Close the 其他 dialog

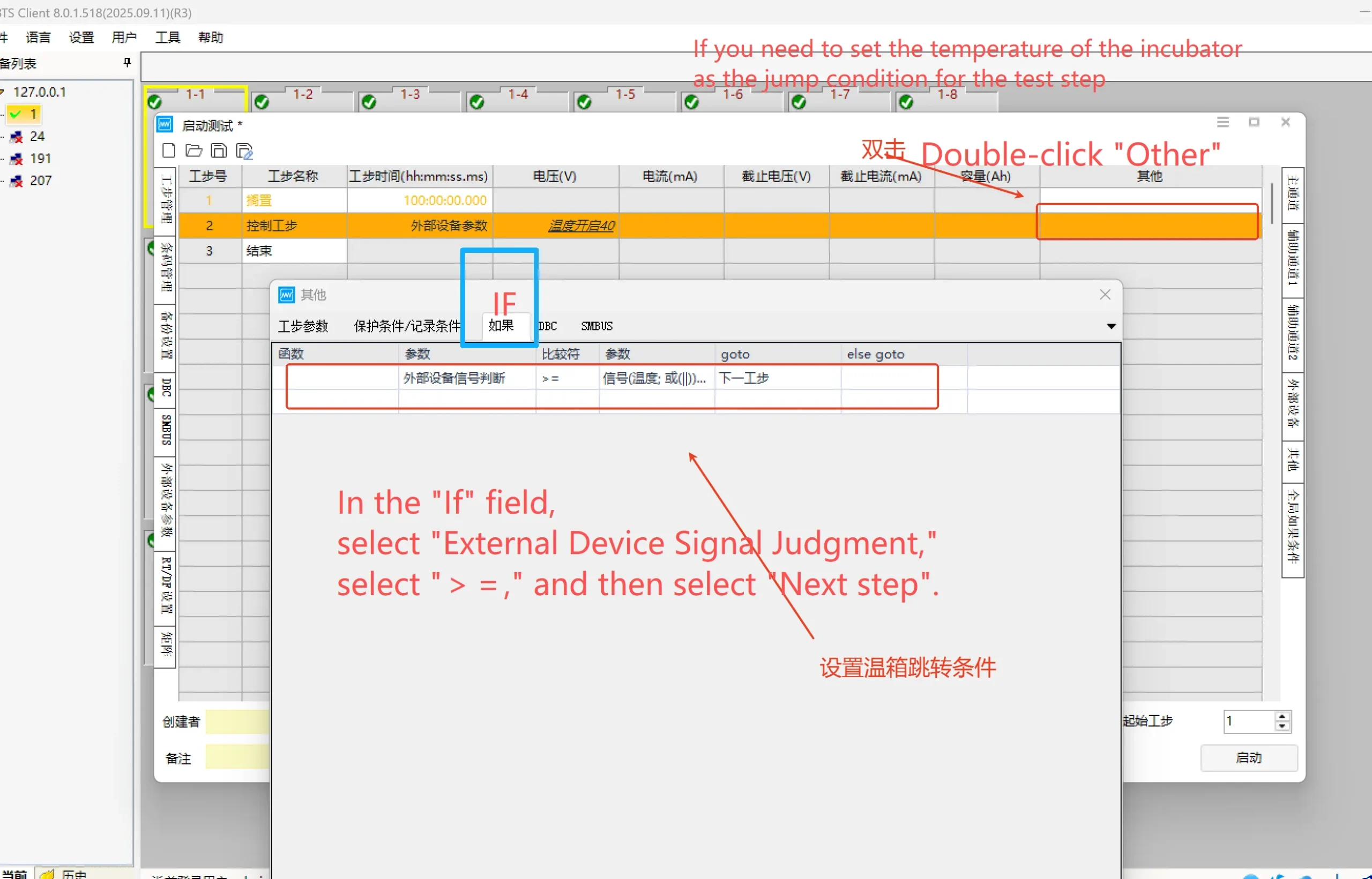1105,295
